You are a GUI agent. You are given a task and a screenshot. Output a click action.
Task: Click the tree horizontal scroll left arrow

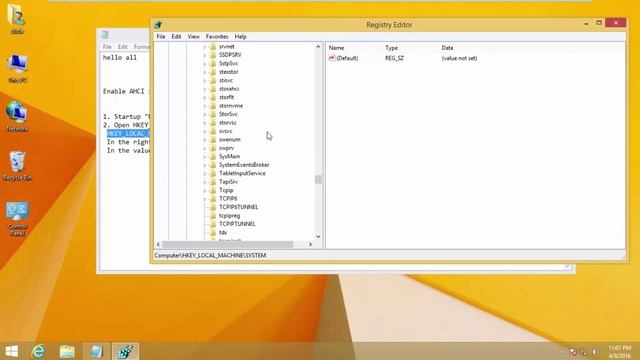pyautogui.click(x=158, y=244)
